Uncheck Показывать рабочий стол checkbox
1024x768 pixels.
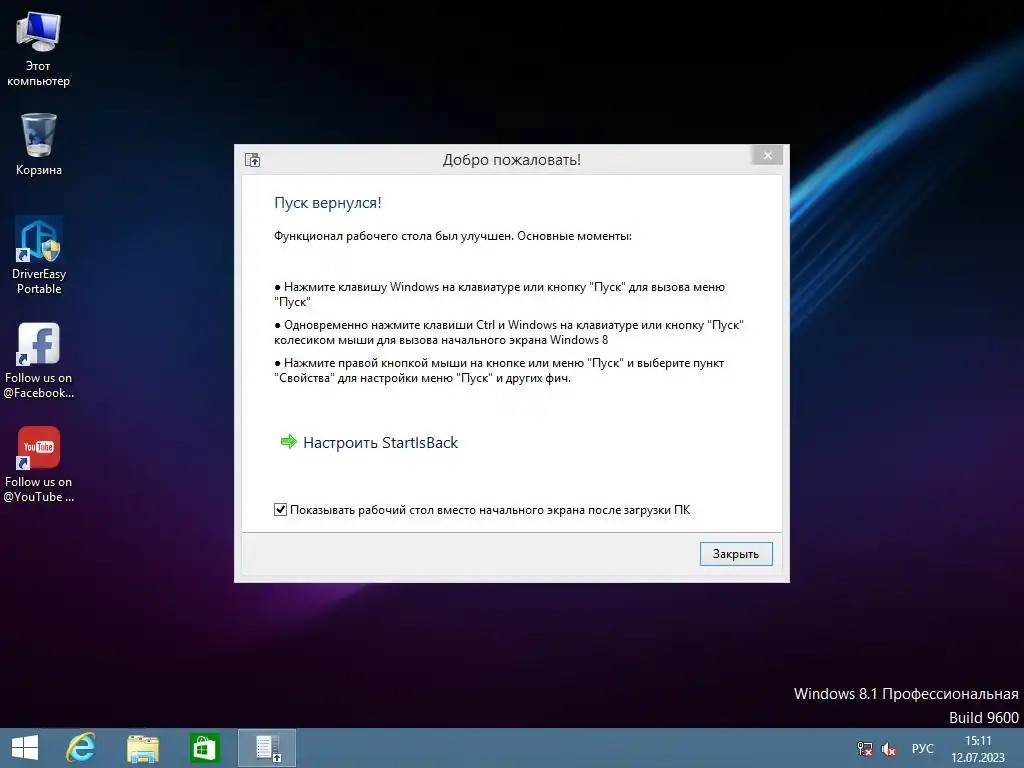280,509
